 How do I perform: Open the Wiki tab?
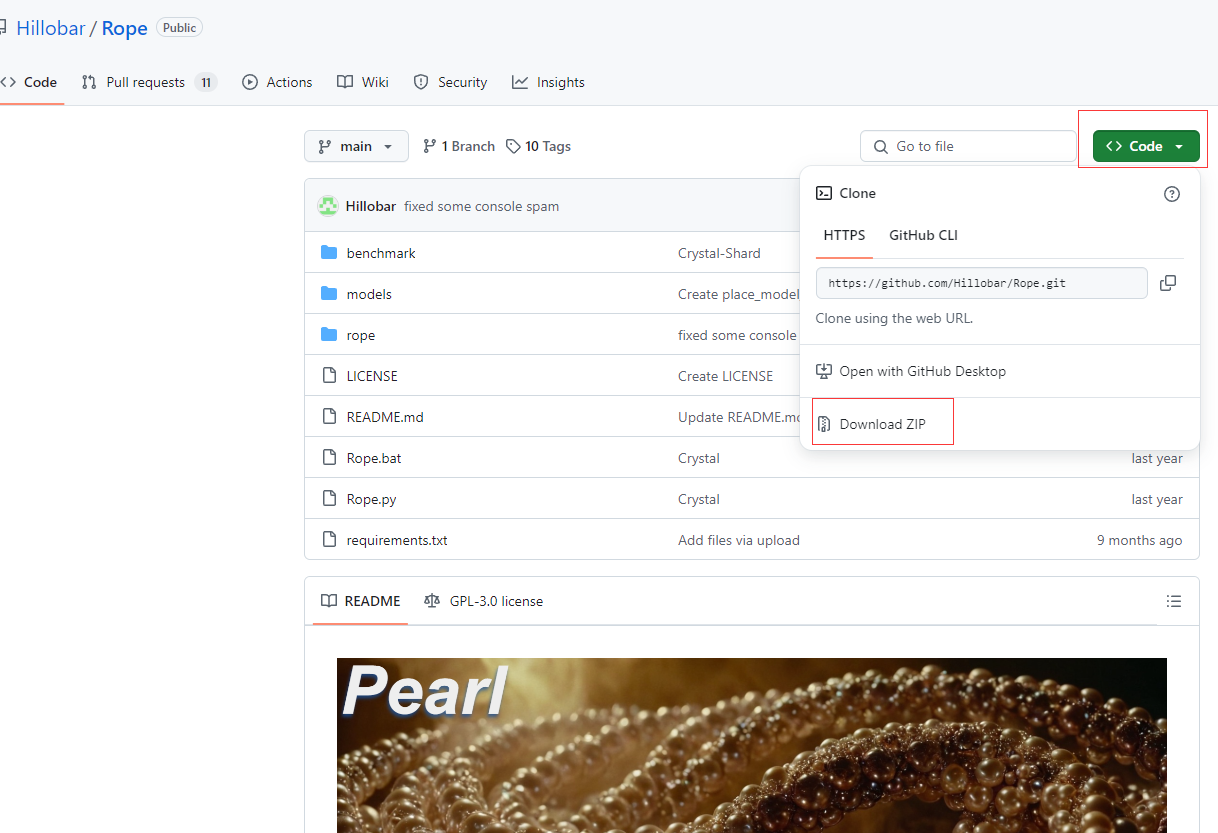click(x=363, y=82)
